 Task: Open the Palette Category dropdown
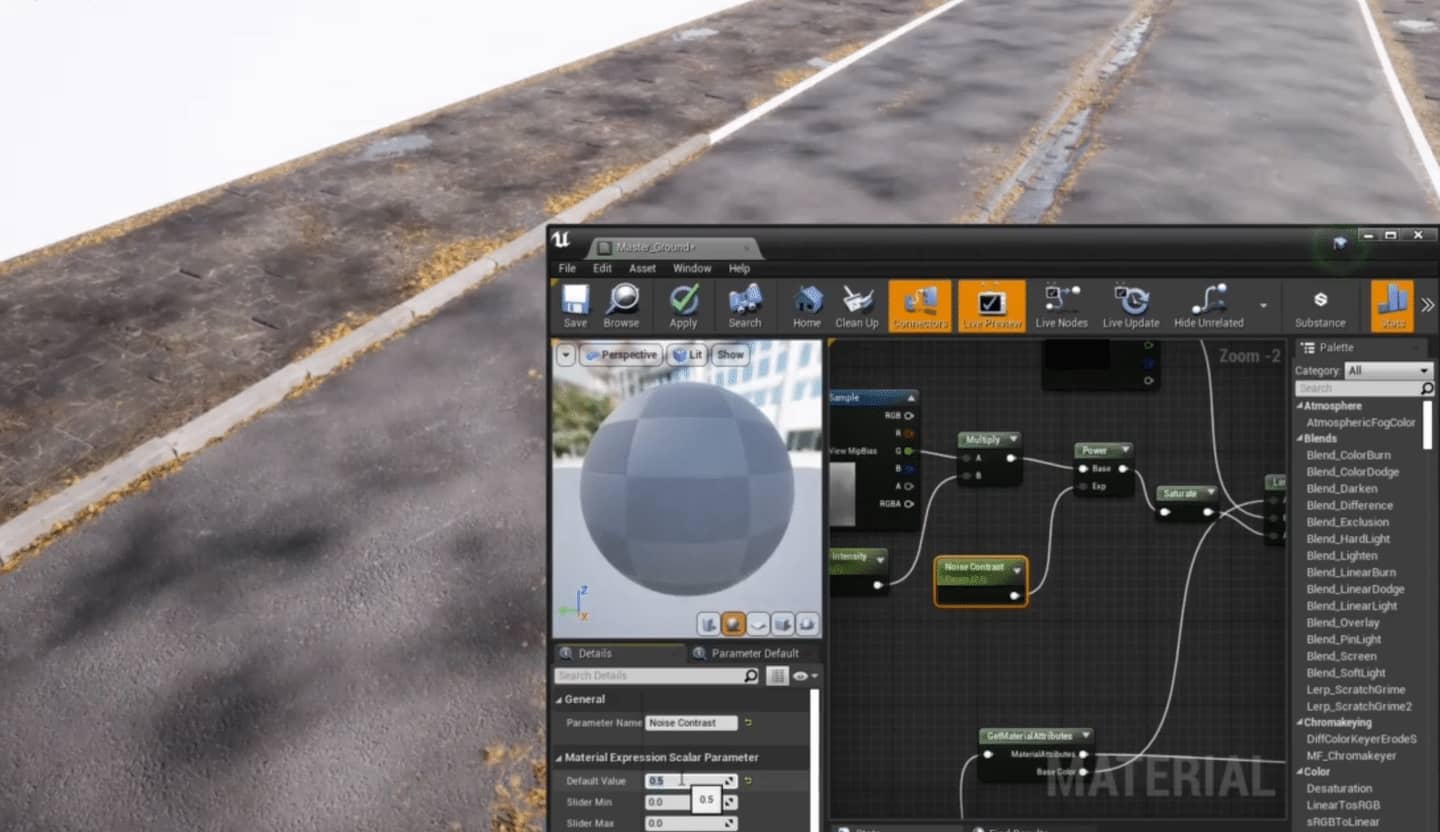coord(1388,370)
